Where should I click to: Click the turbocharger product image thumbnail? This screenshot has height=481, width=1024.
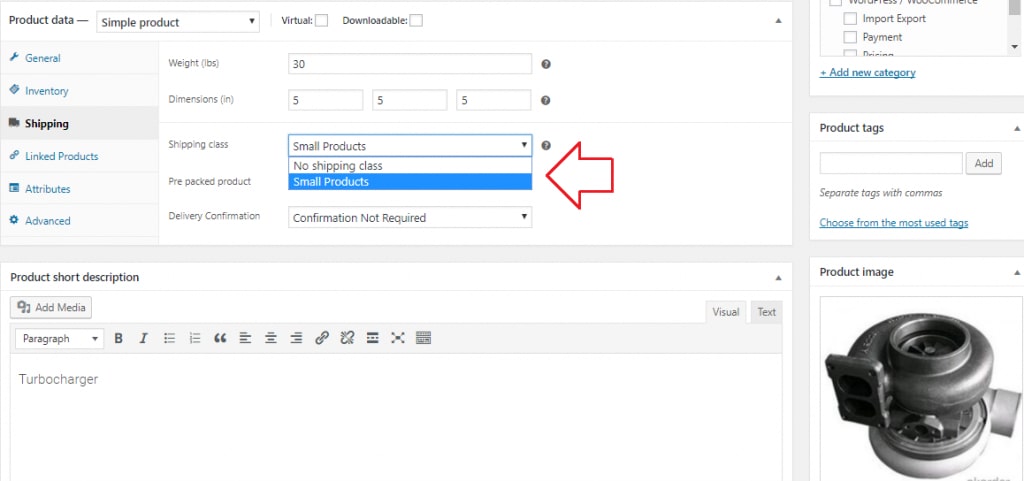coord(921,389)
